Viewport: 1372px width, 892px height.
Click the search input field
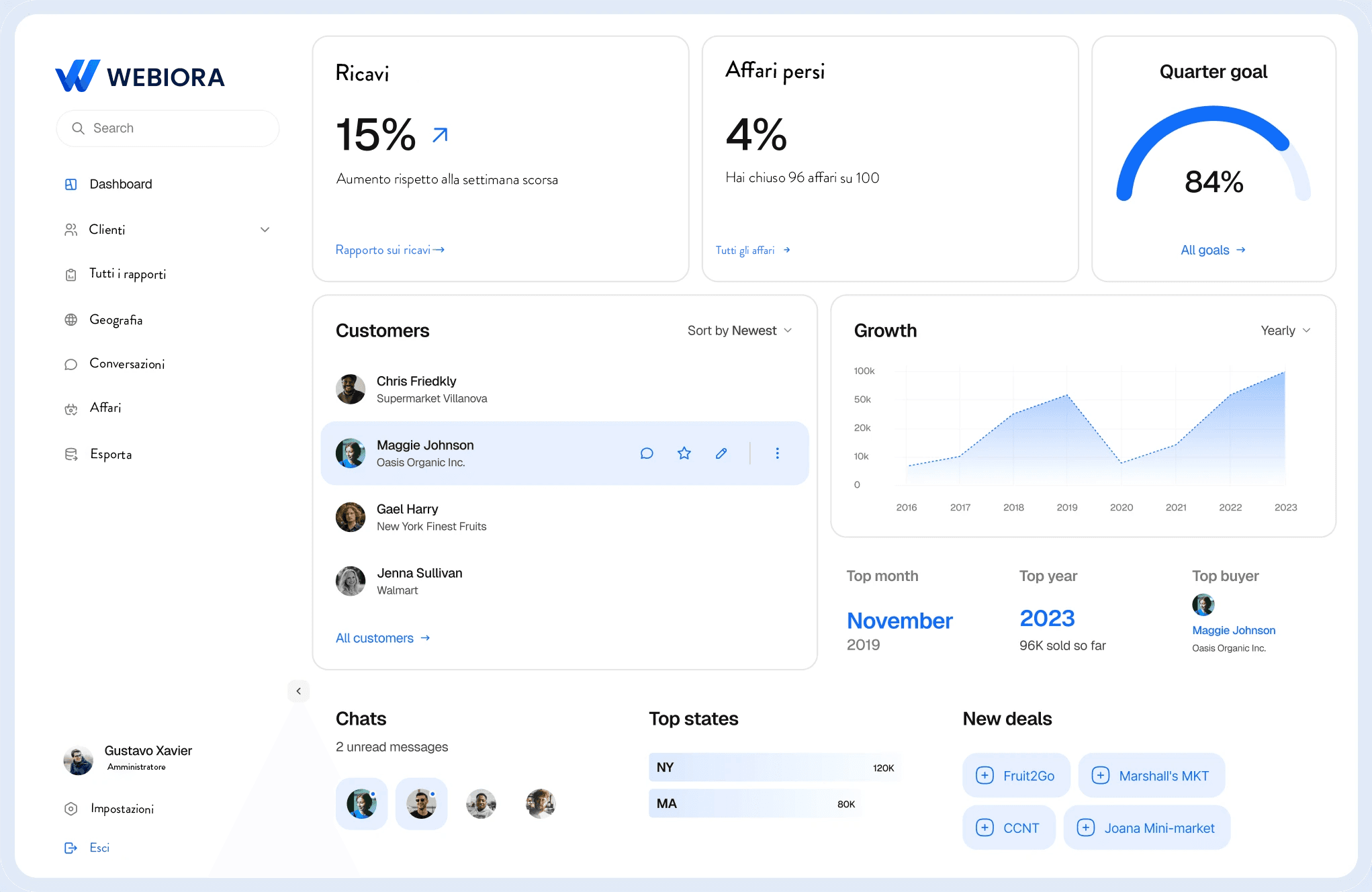(x=167, y=128)
